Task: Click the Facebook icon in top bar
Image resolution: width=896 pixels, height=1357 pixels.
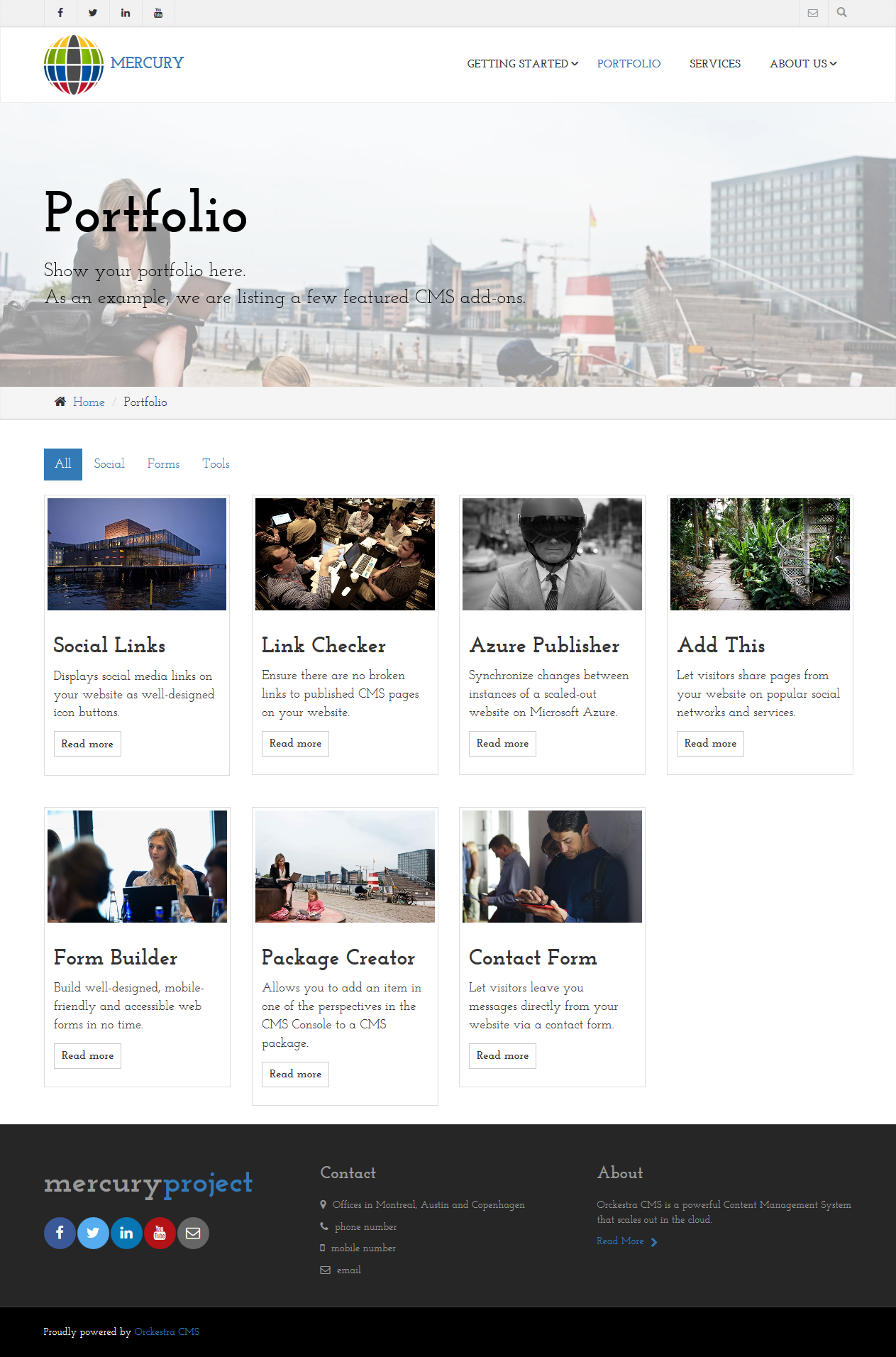Action: (x=60, y=13)
